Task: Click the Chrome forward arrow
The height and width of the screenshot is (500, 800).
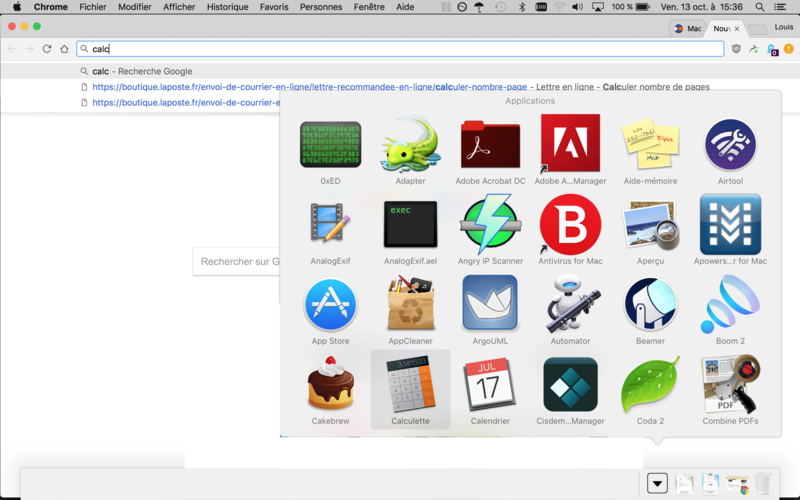Action: tap(30, 49)
